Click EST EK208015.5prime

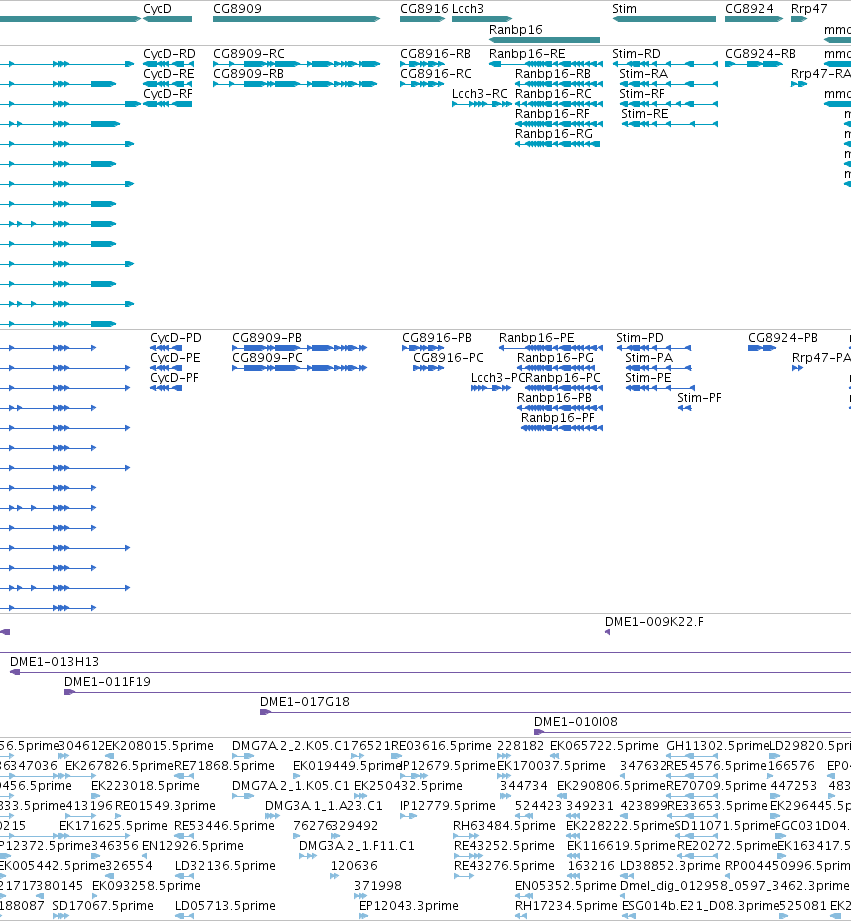(159, 746)
